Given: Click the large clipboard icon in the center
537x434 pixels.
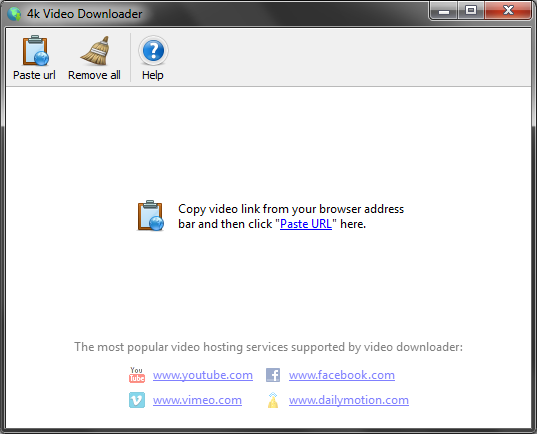Looking at the screenshot, I should pos(150,215).
